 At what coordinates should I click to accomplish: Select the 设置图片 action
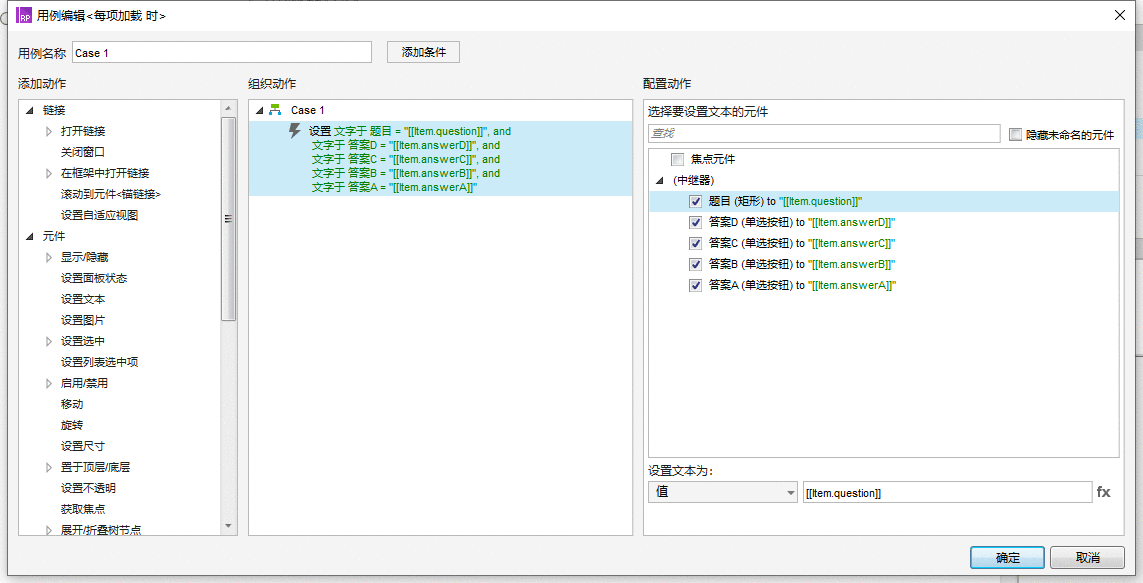[82, 320]
